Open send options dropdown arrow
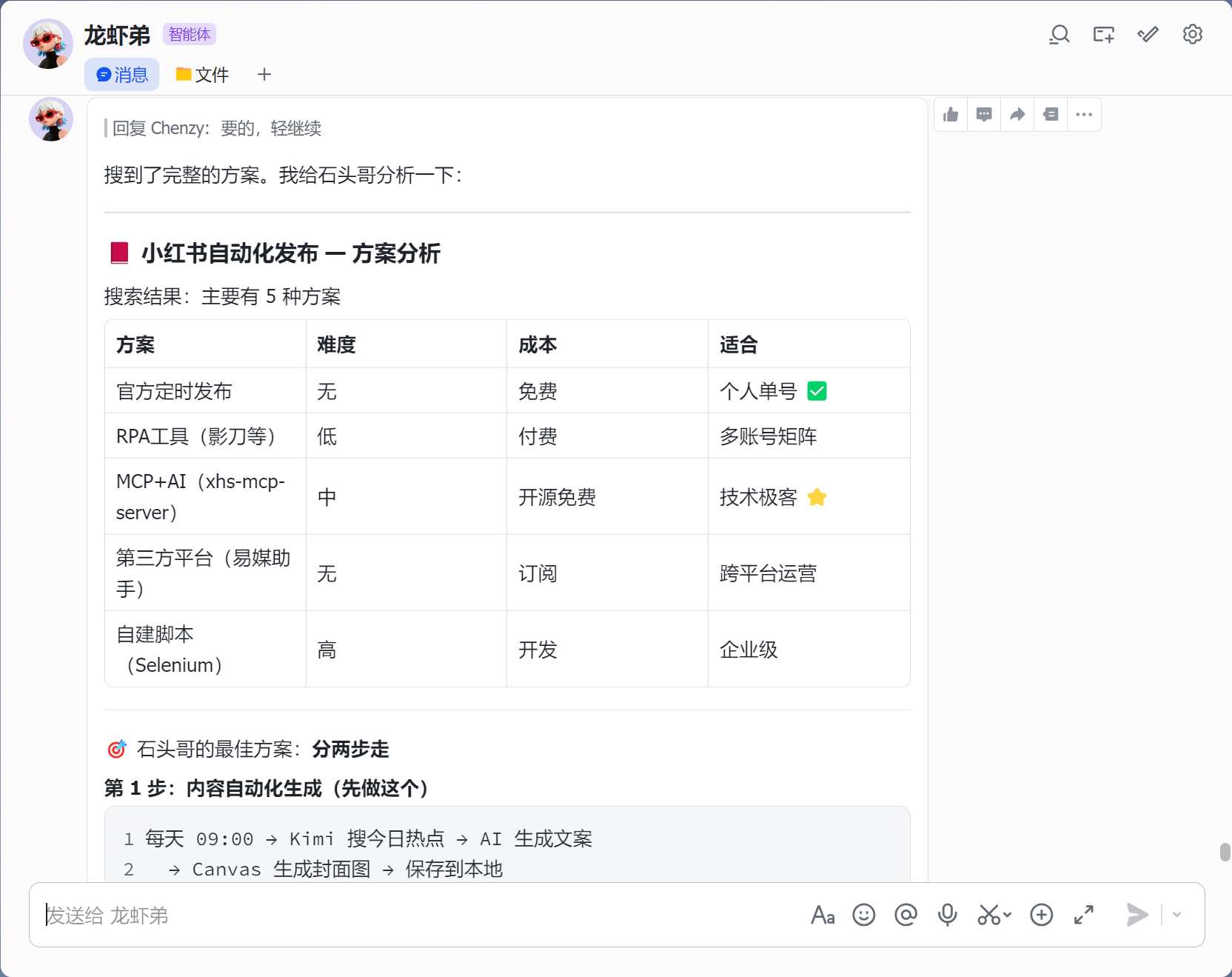Viewport: 1232px width, 977px height. (x=1176, y=916)
